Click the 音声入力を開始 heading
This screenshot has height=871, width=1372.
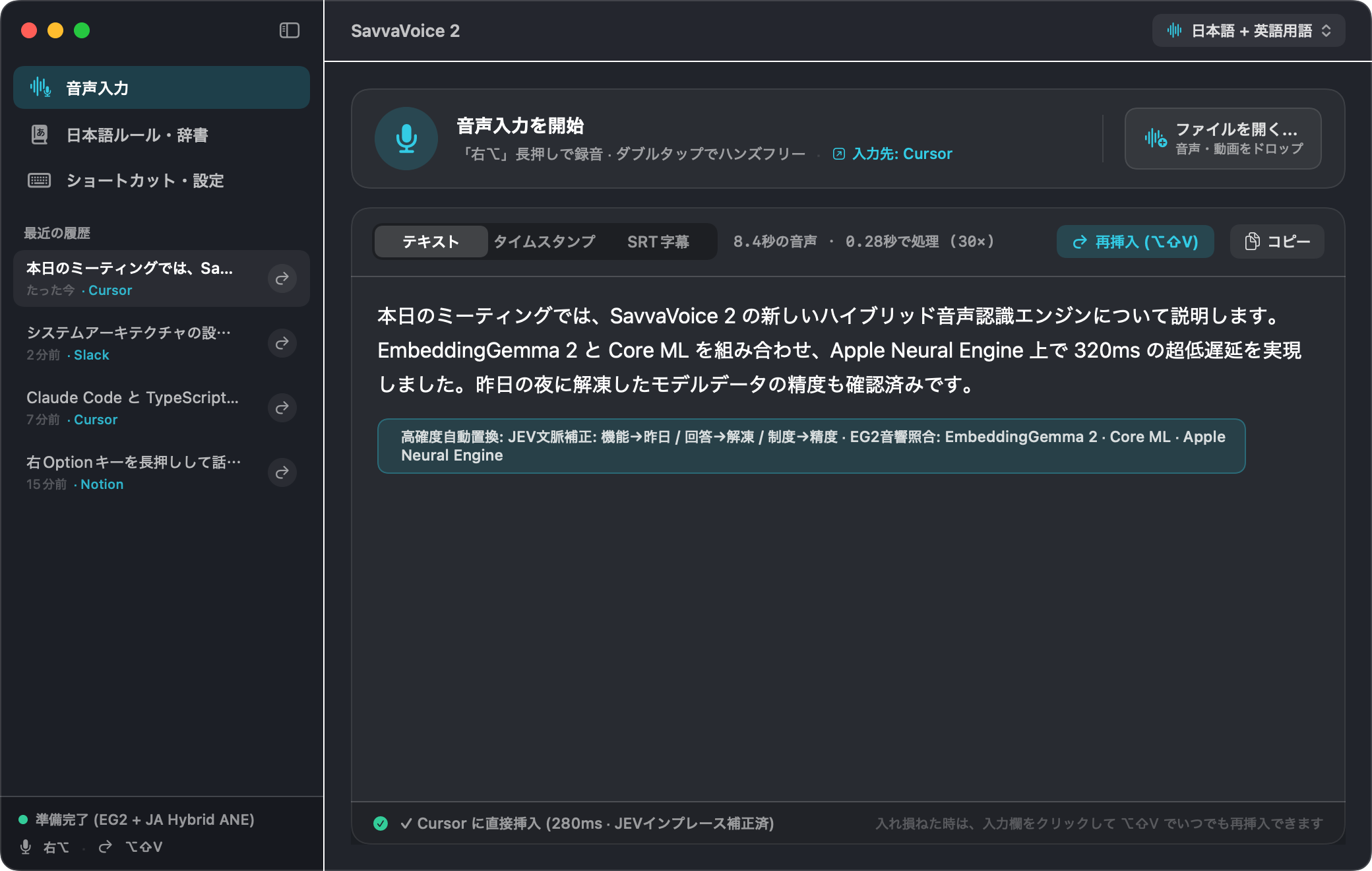pyautogui.click(x=520, y=125)
